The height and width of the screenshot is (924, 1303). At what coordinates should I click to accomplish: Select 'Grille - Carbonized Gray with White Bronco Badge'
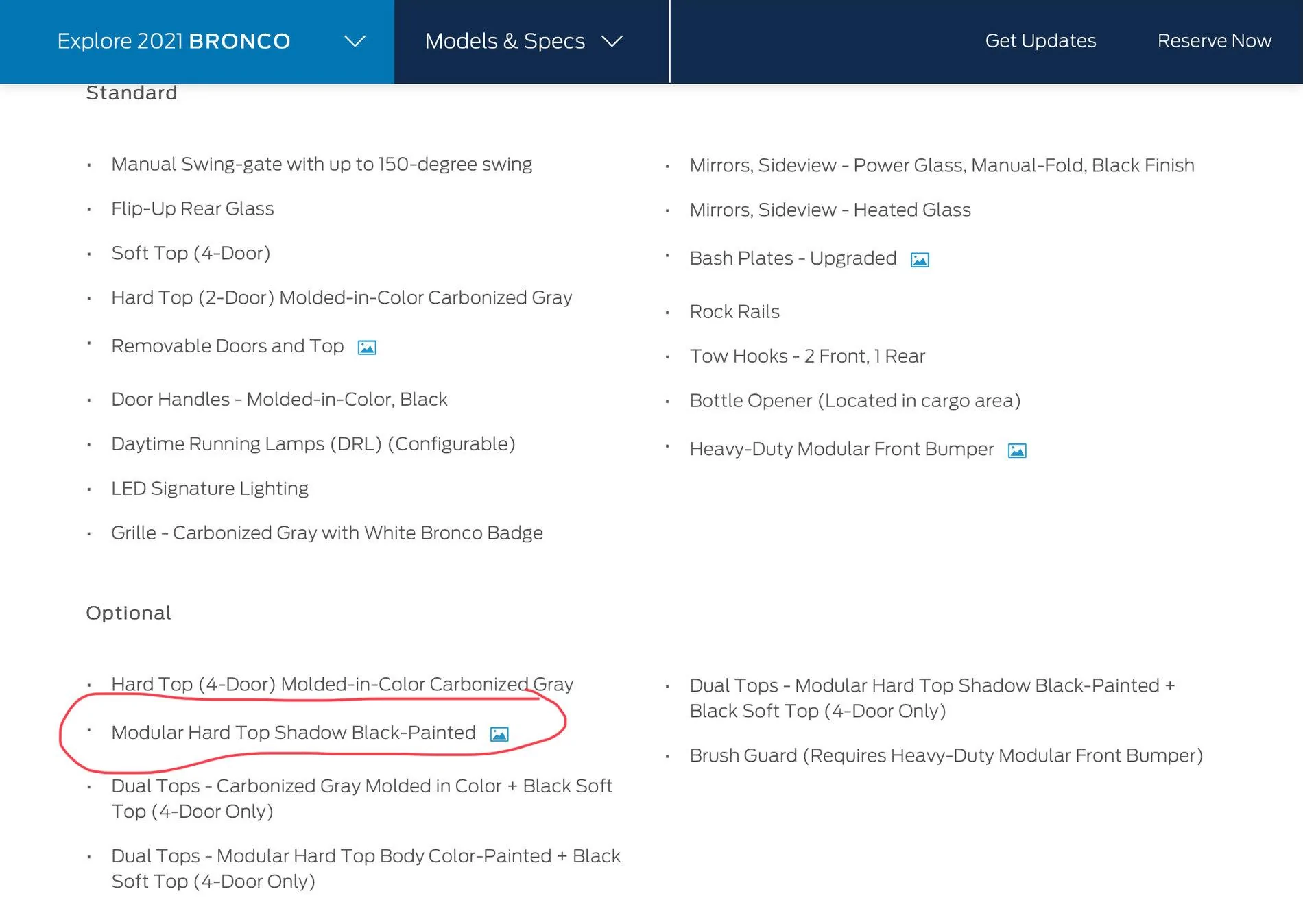click(x=327, y=533)
